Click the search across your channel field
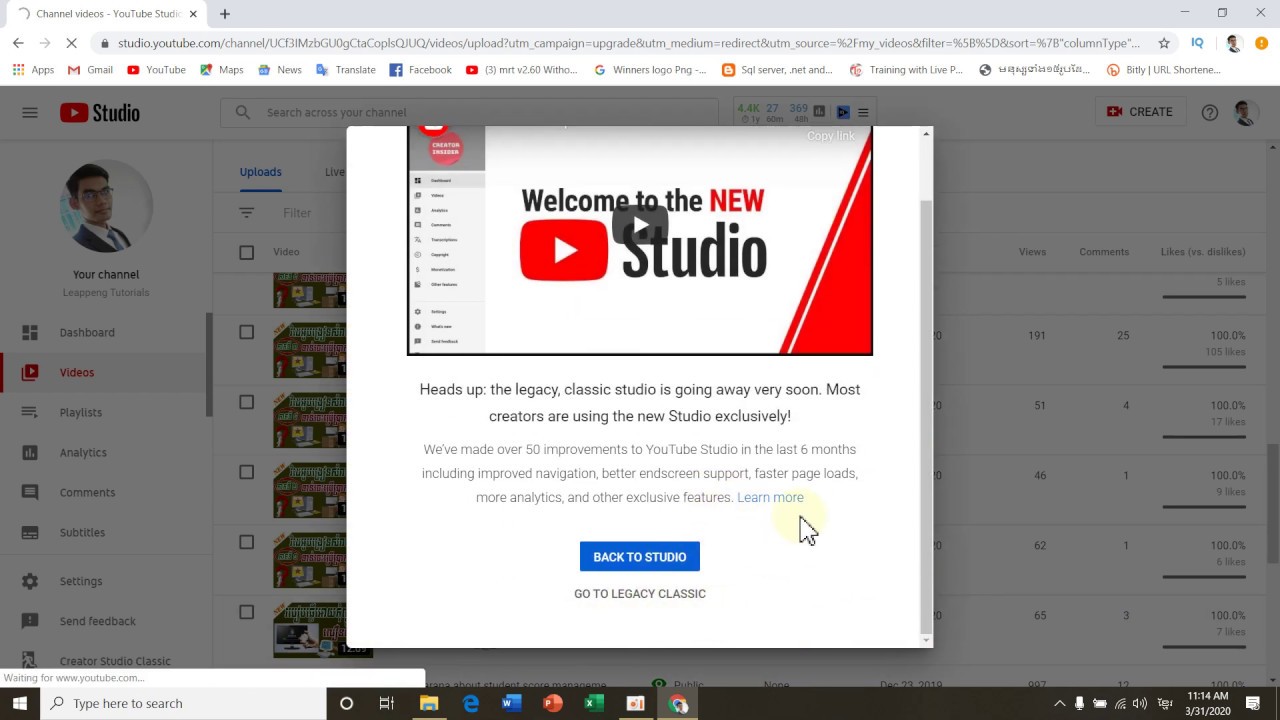The width and height of the screenshot is (1280, 720). coord(470,112)
